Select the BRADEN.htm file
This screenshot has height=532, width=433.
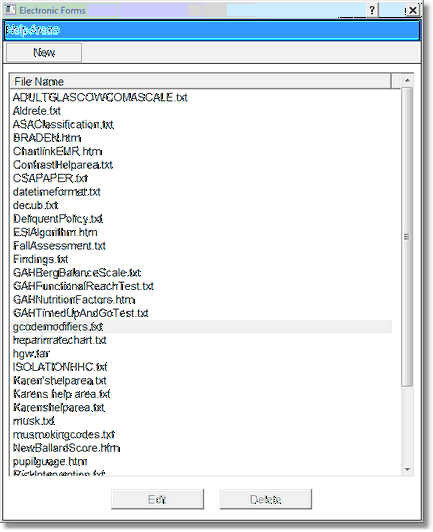tap(47, 138)
